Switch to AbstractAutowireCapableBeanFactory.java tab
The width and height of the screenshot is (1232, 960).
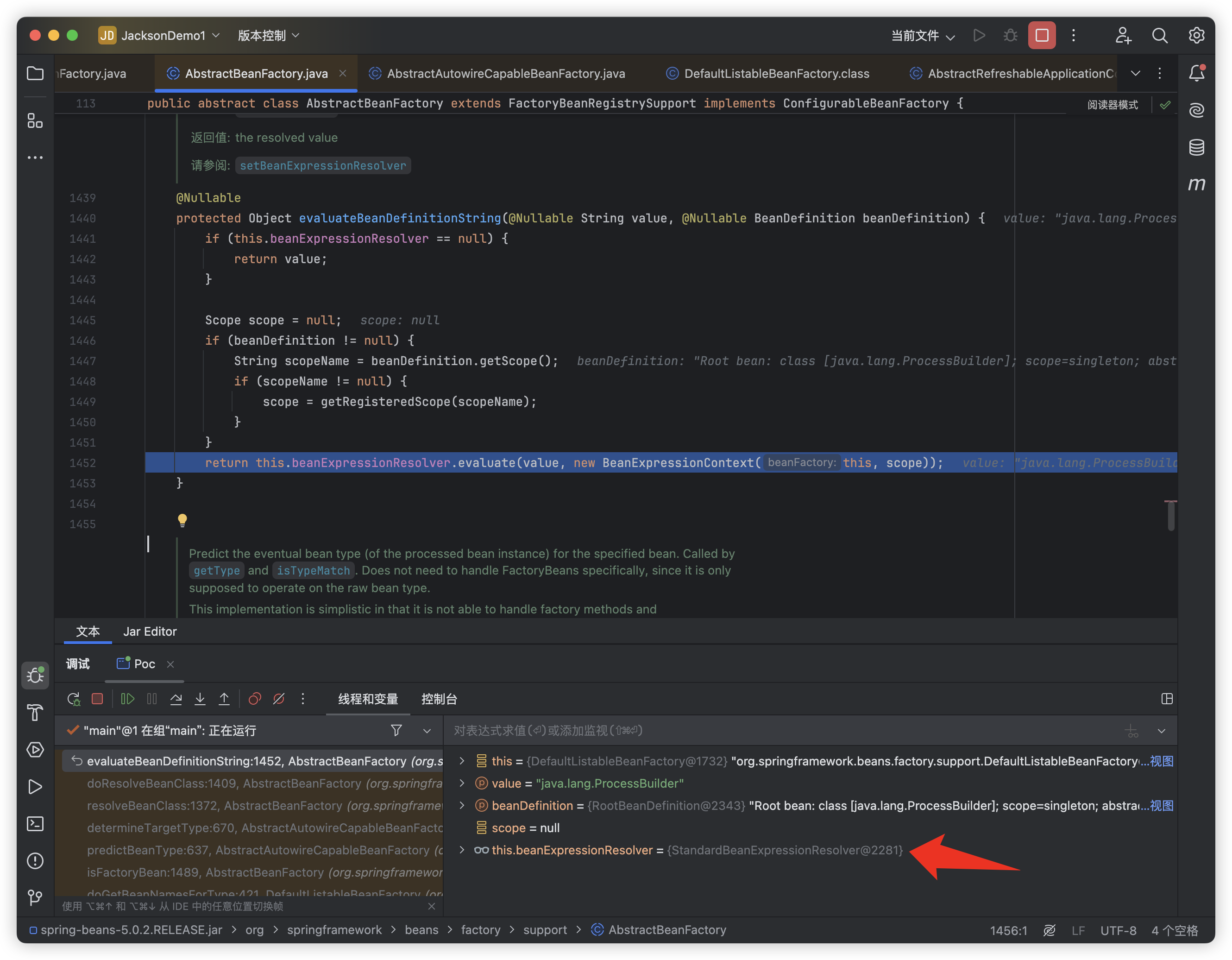pyautogui.click(x=497, y=73)
